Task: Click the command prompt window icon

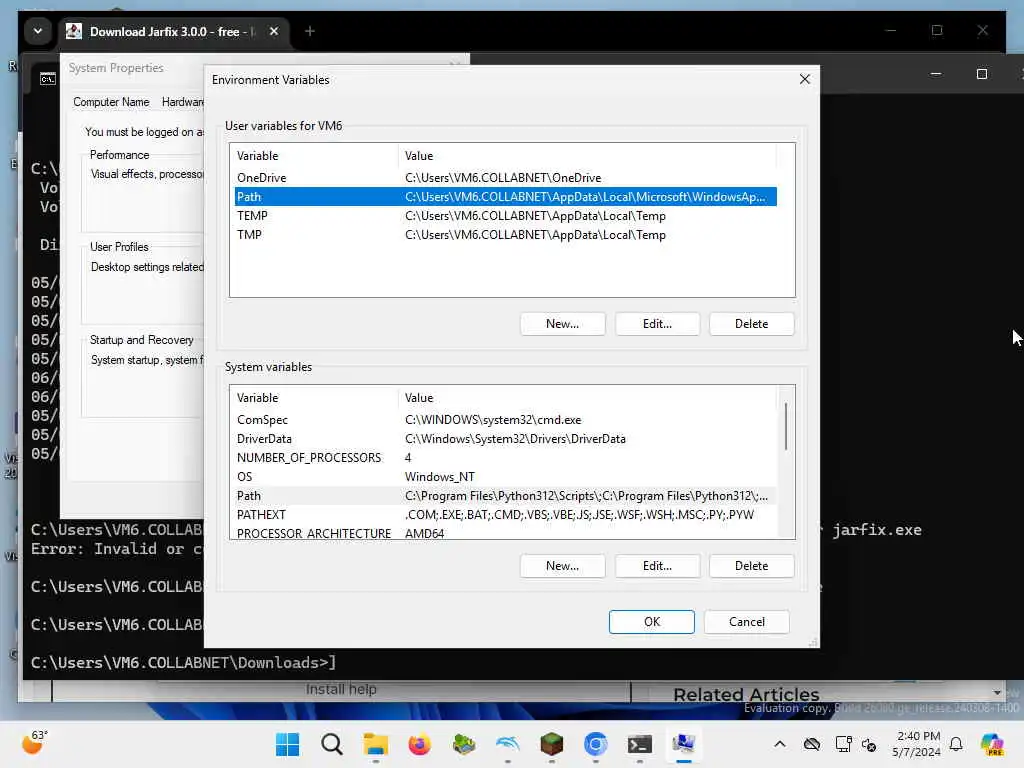Action: click(48, 79)
